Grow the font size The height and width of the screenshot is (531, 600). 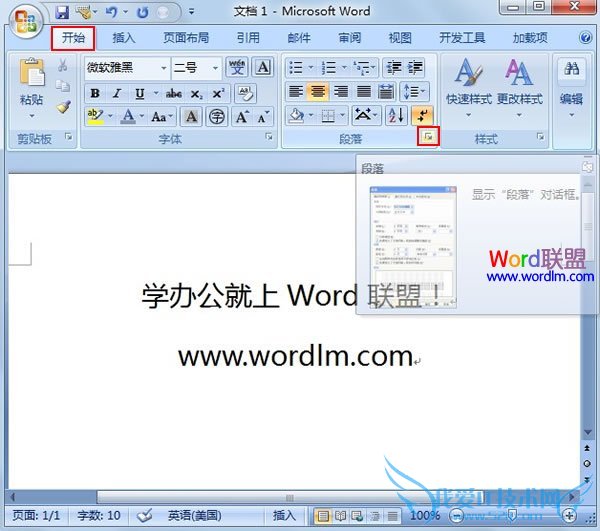pyautogui.click(x=242, y=116)
